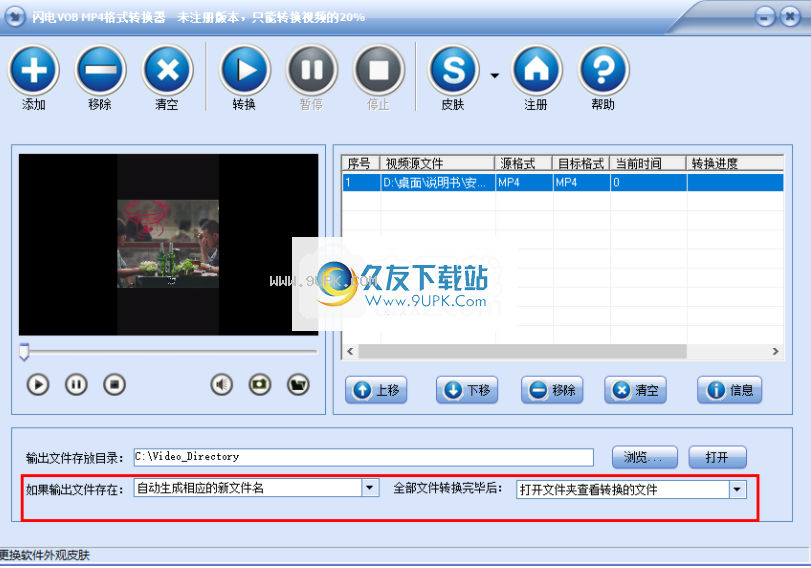Move the file down with 下移
This screenshot has width=811, height=568.
(467, 390)
